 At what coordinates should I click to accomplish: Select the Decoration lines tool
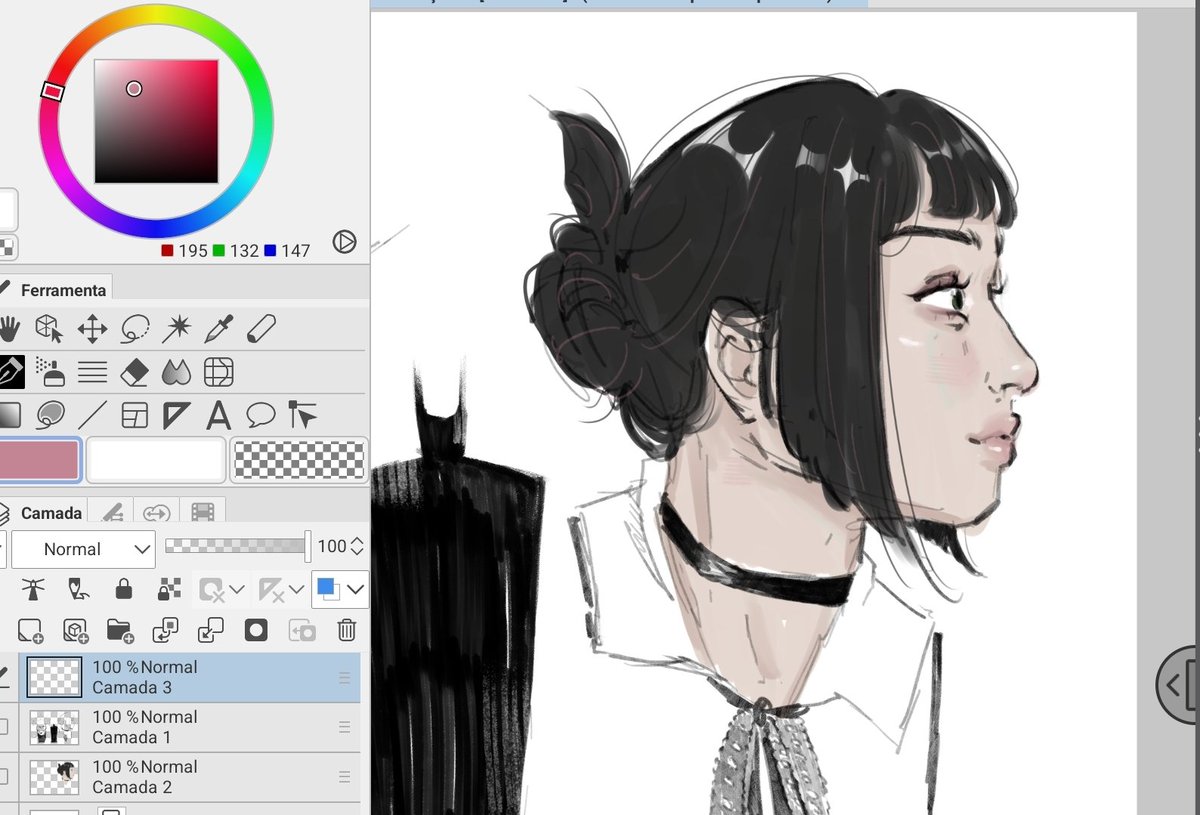(x=92, y=372)
